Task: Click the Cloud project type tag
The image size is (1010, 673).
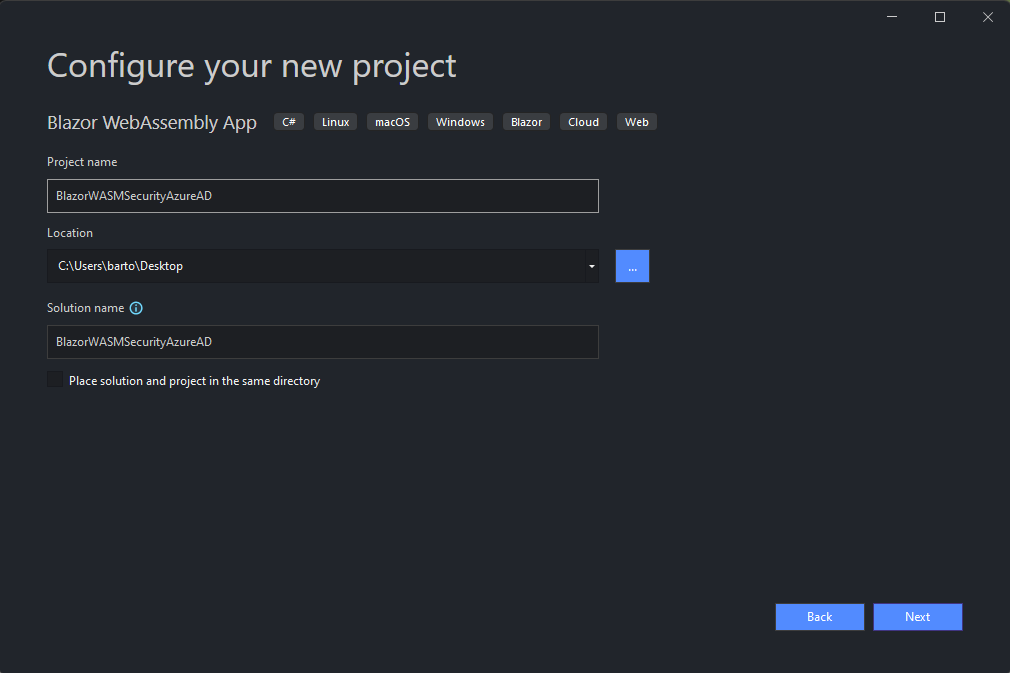Action: point(583,122)
